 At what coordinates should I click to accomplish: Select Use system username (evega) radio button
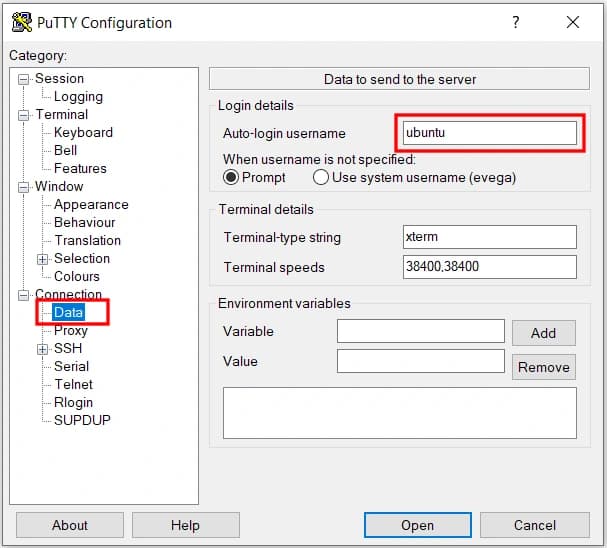(x=321, y=178)
